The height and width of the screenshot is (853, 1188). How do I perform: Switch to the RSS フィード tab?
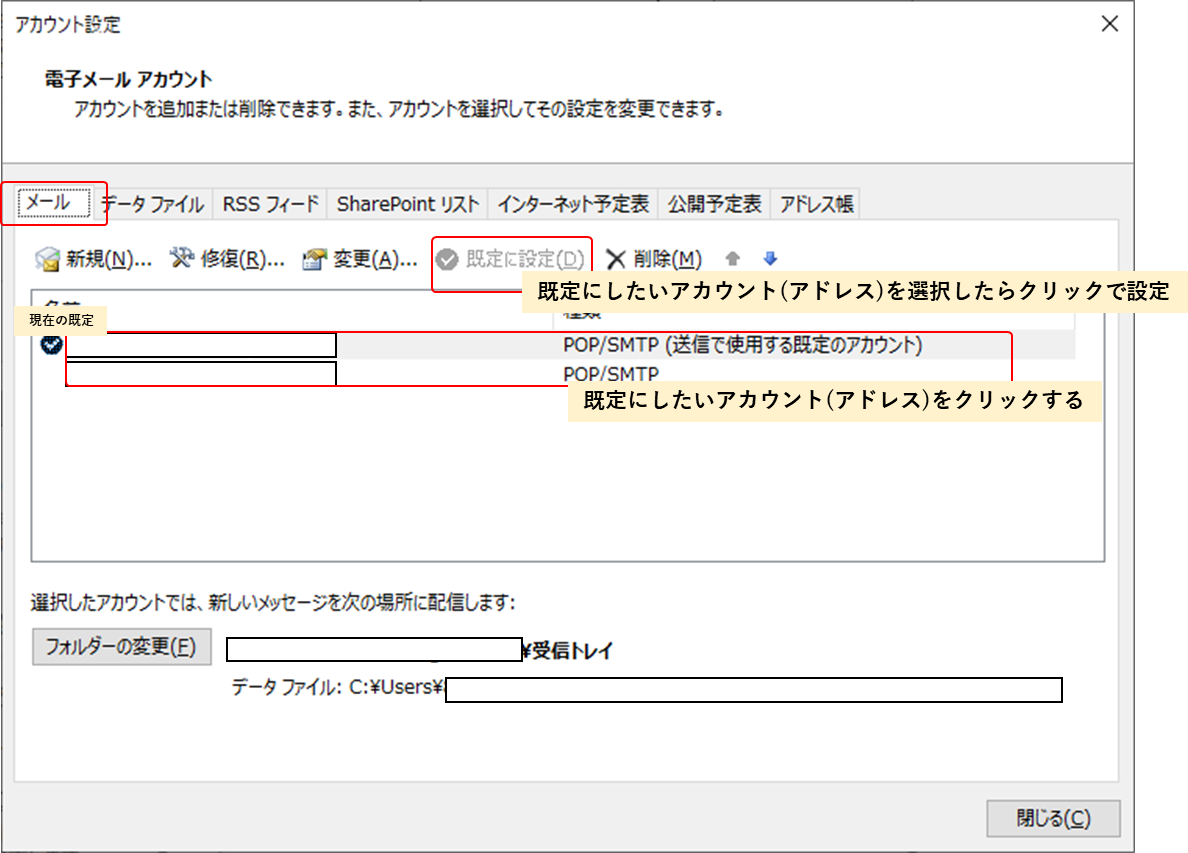click(270, 204)
